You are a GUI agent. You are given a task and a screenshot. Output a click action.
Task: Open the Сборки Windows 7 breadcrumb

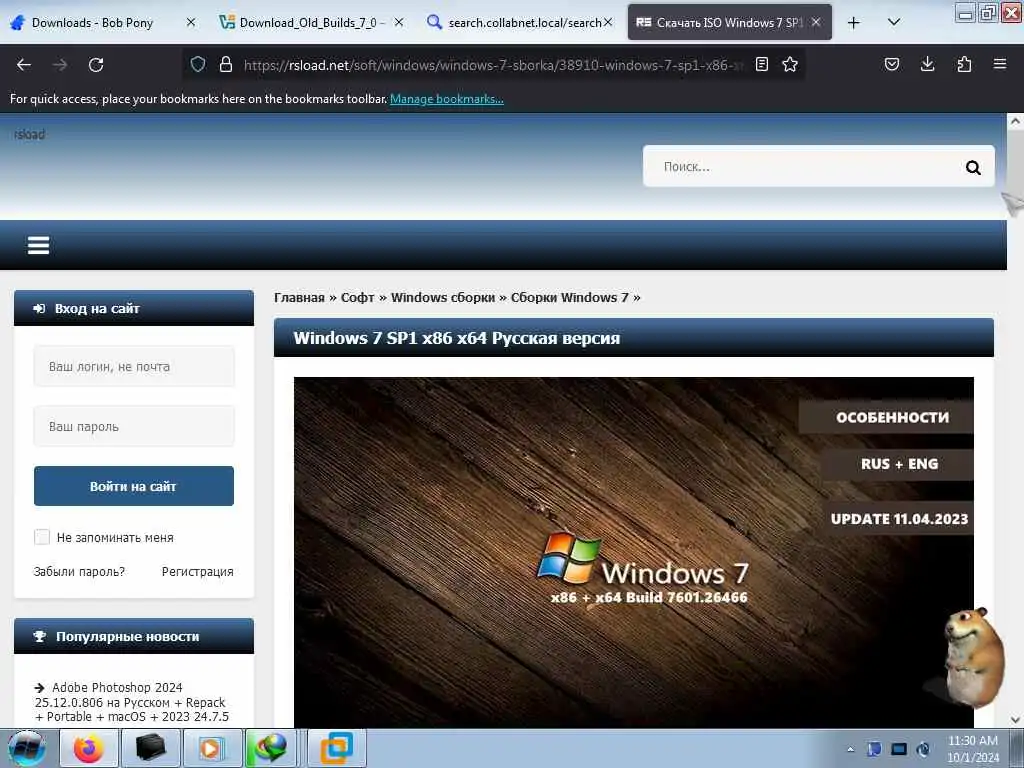coord(569,298)
